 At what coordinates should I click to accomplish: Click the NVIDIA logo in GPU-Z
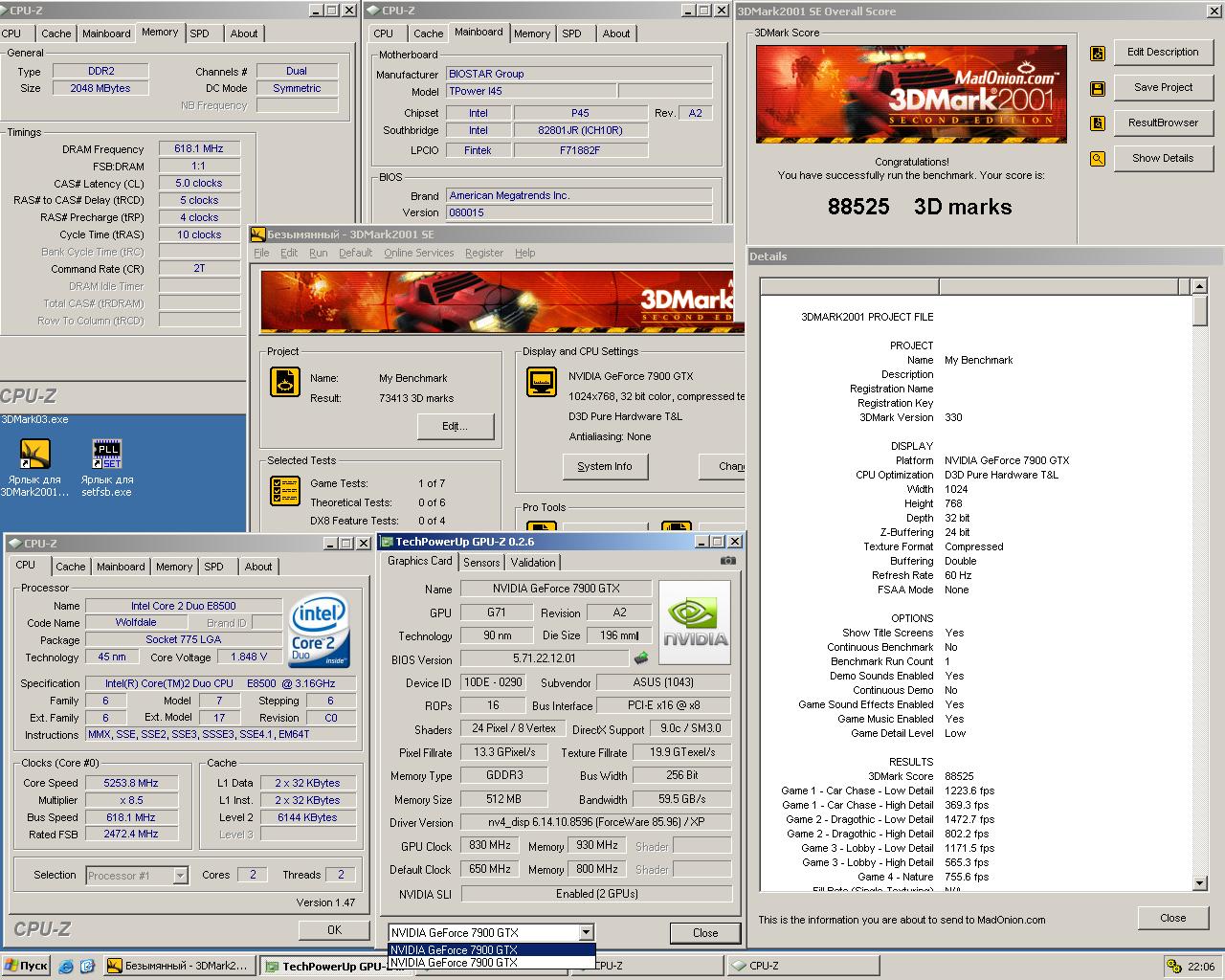tap(696, 623)
